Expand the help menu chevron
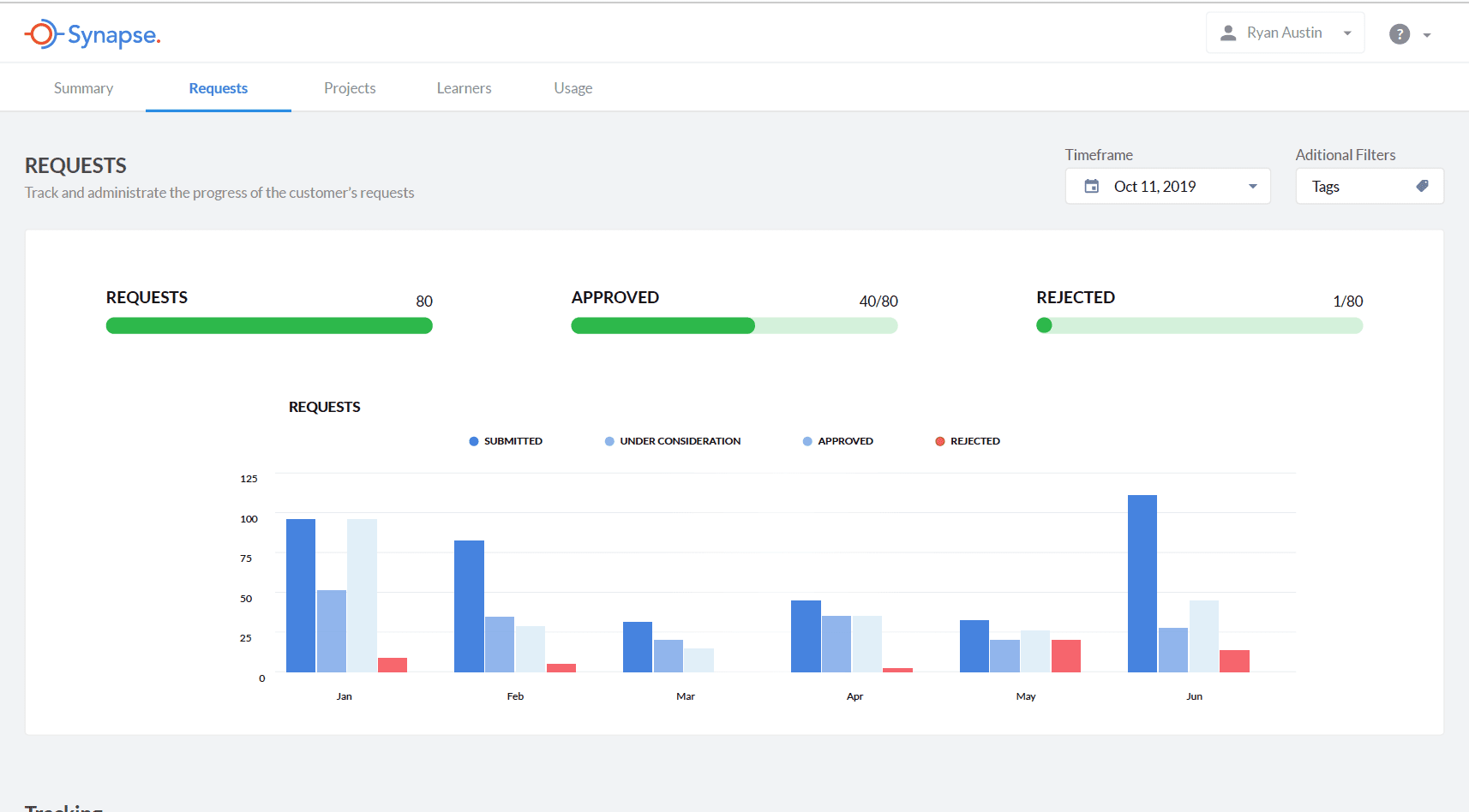Viewport: 1469px width, 812px height. point(1427,35)
